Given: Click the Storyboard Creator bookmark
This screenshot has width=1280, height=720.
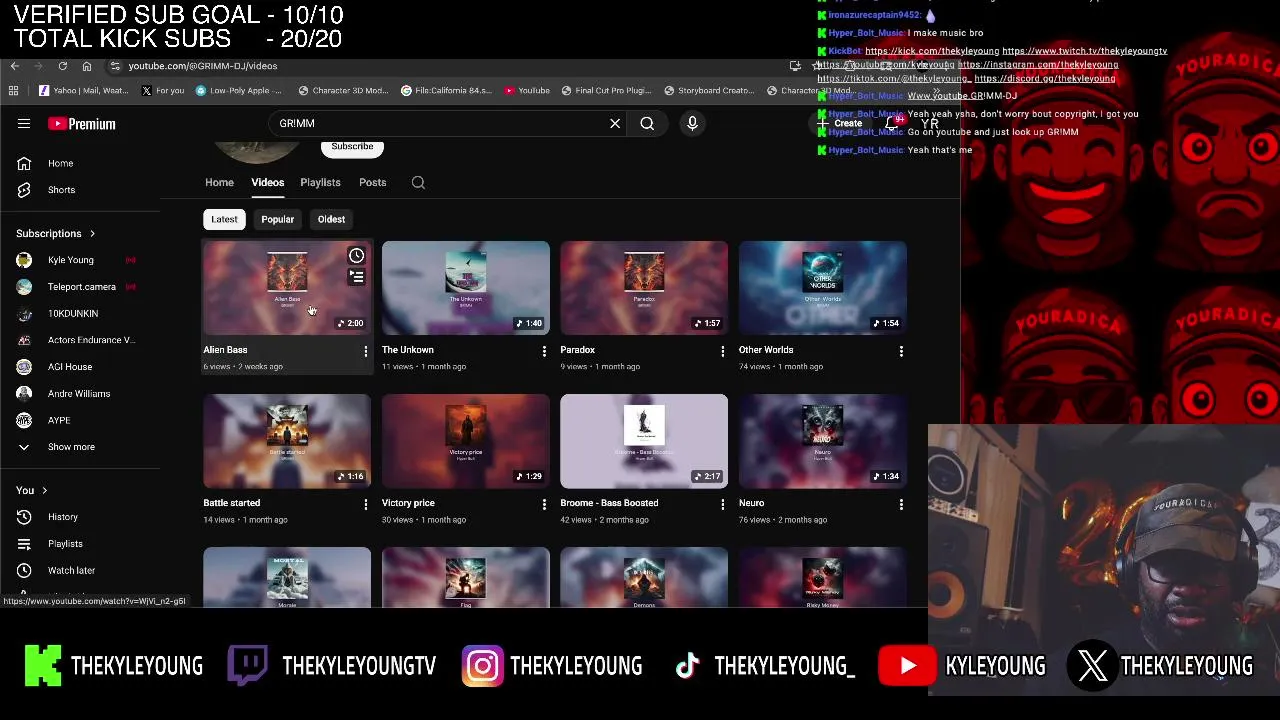Looking at the screenshot, I should click(x=709, y=90).
